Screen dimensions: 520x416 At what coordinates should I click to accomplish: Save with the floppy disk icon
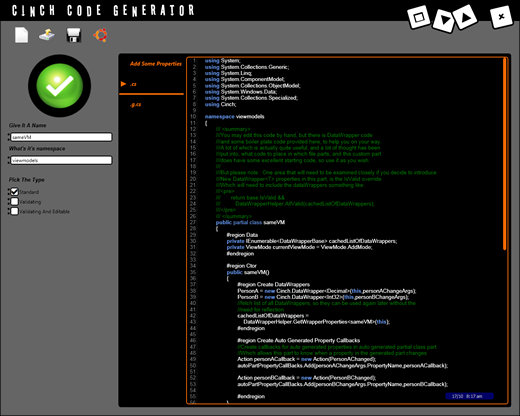74,35
